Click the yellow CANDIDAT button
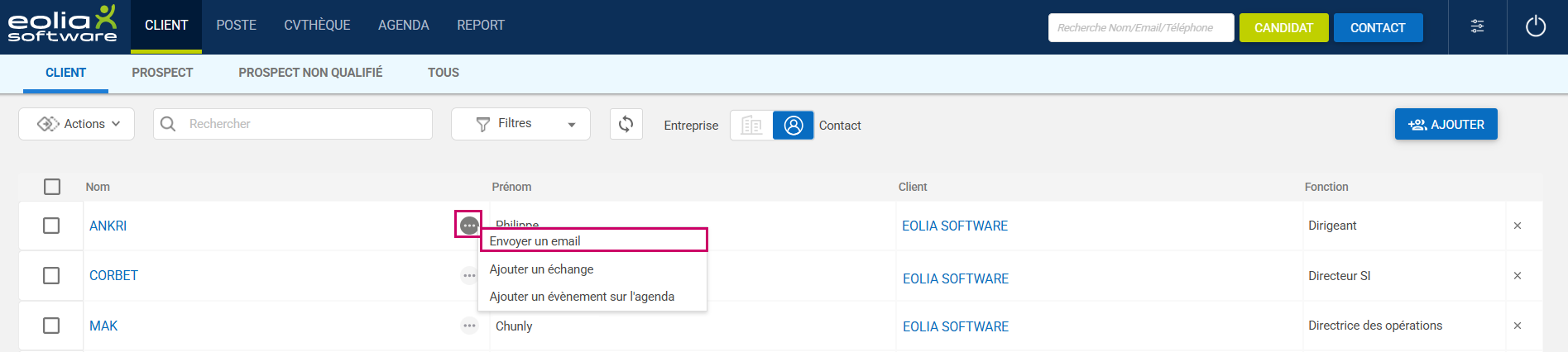Viewport: 1568px width, 352px height. (x=1283, y=27)
